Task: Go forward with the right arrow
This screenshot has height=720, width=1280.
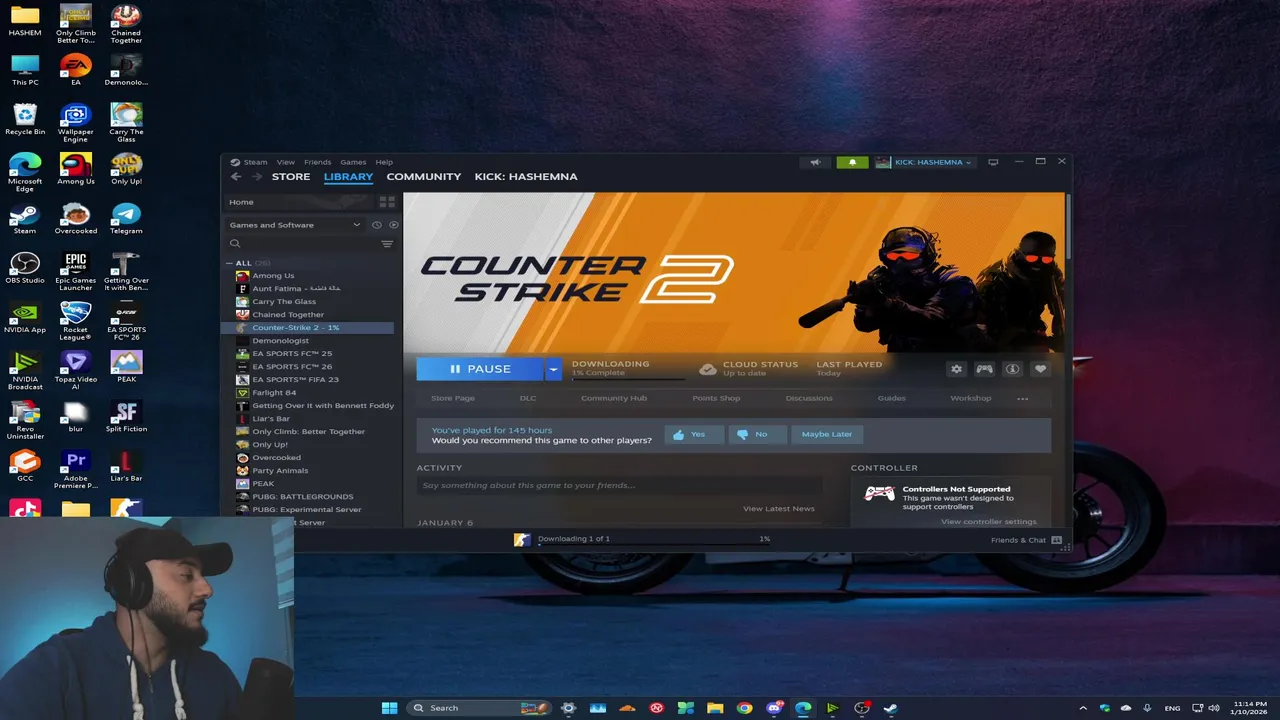Action: 257,177
